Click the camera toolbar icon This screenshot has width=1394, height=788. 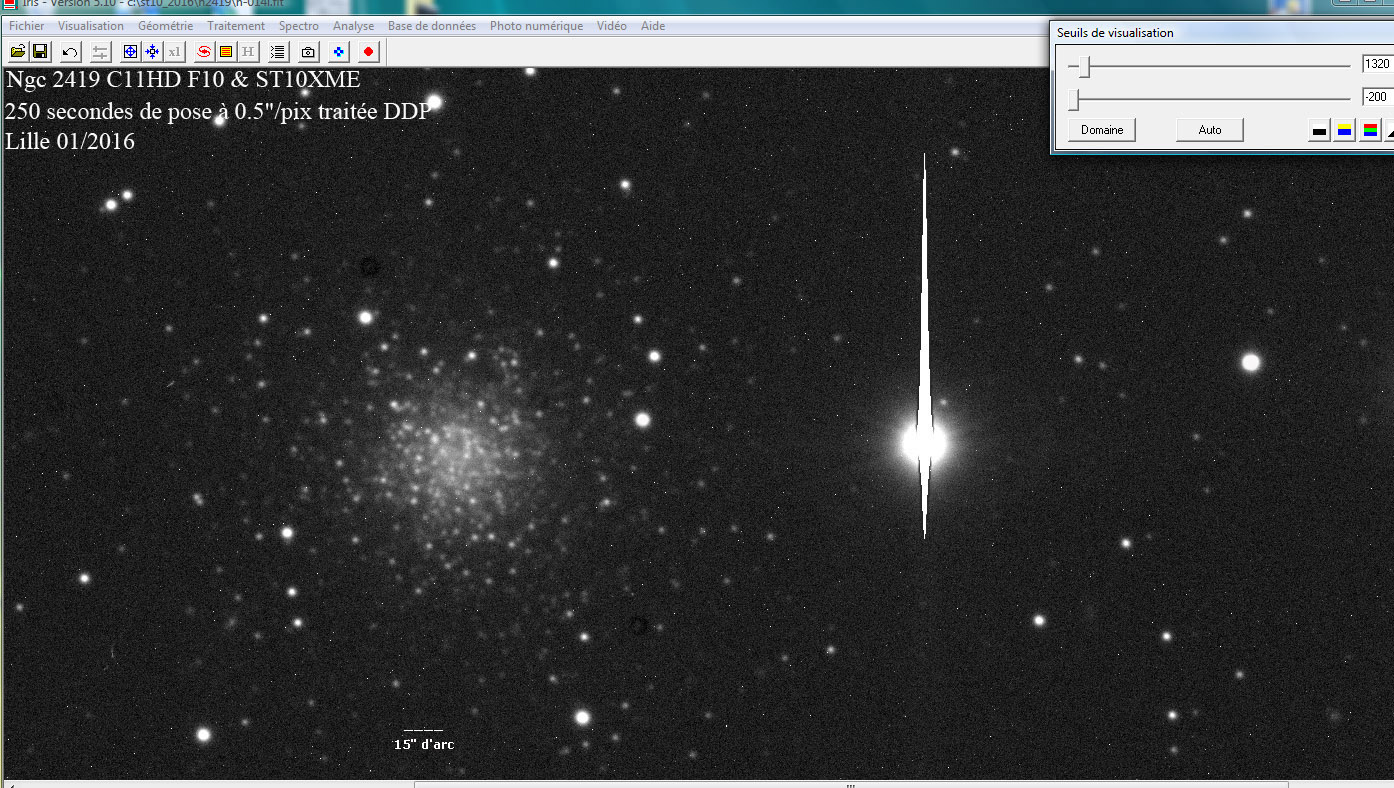tap(309, 51)
